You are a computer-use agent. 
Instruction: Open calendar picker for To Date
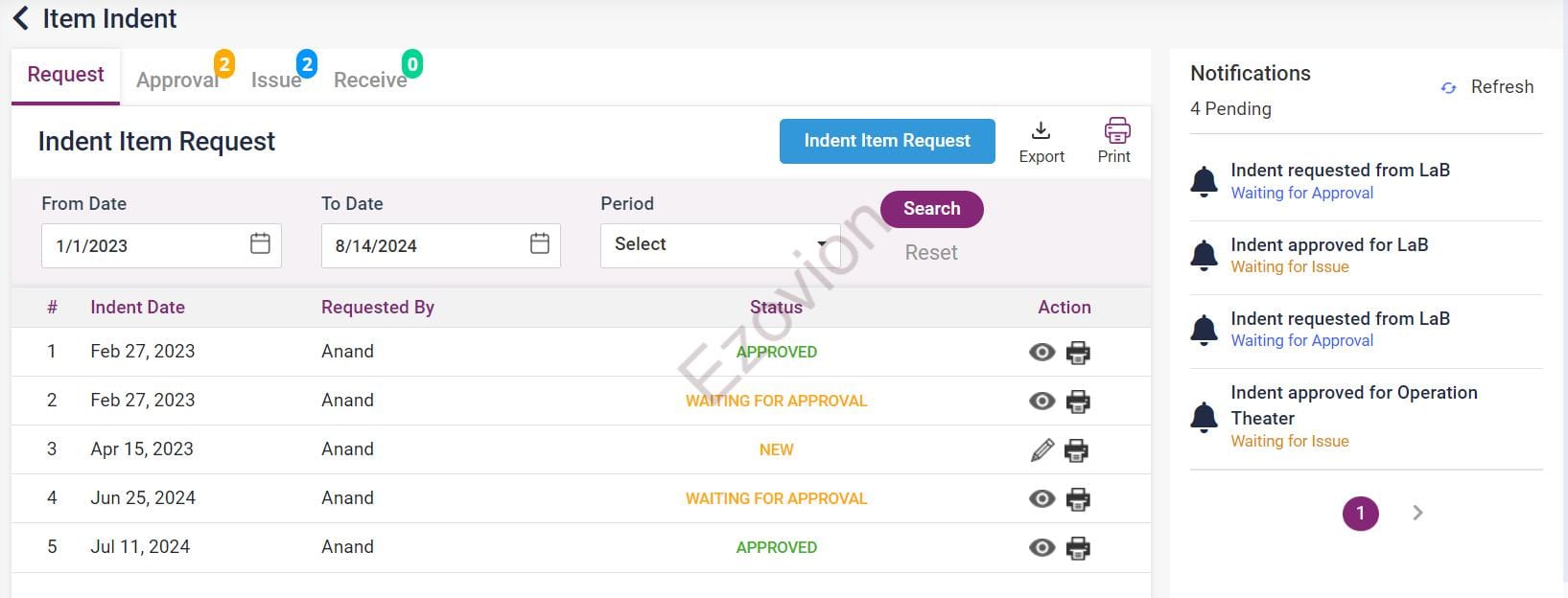(540, 244)
